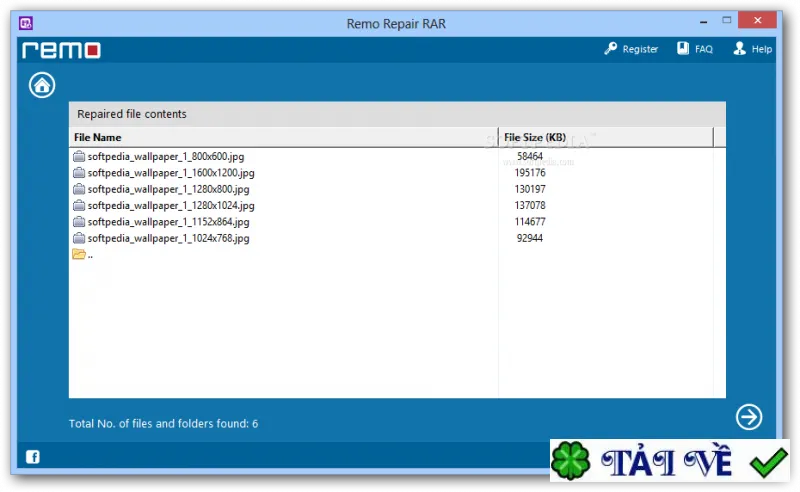Viewport: 800px width, 492px height.
Task: Select softpedia_wallpaper_1_1152x864.jpg
Action: coord(168,222)
